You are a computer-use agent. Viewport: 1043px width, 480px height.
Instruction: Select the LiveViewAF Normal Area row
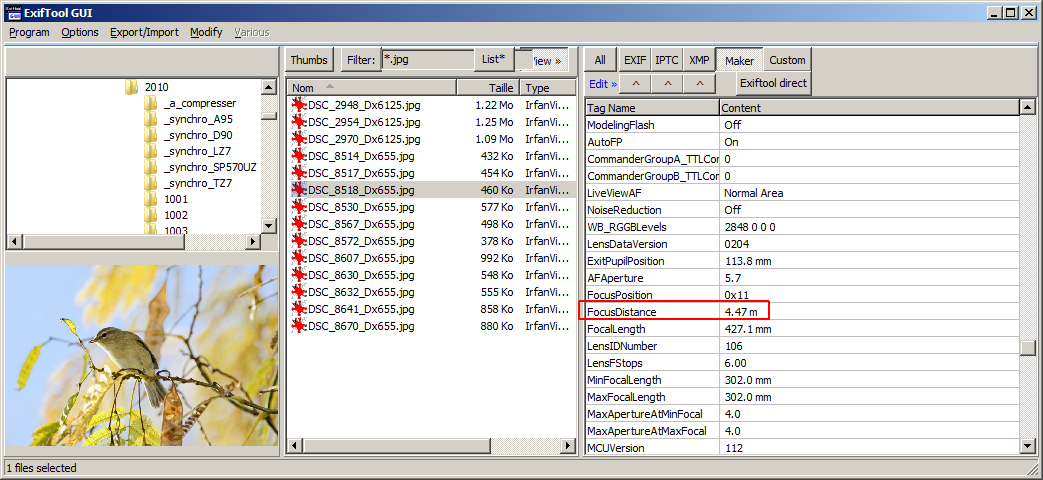[x=802, y=193]
